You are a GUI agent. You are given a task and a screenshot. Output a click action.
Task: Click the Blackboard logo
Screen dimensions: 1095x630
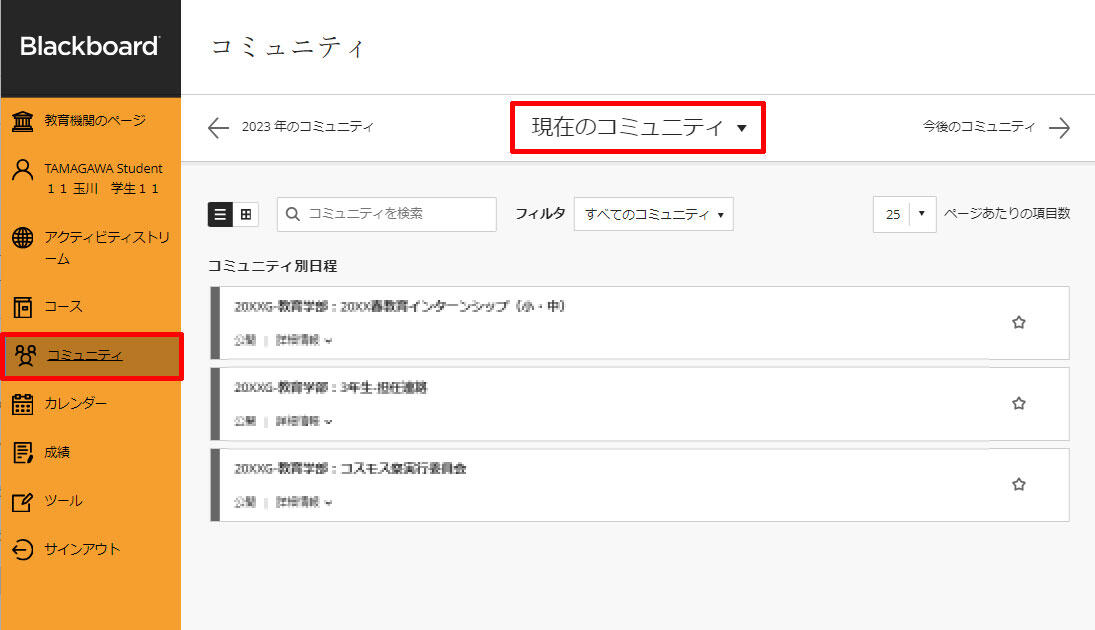tap(90, 46)
